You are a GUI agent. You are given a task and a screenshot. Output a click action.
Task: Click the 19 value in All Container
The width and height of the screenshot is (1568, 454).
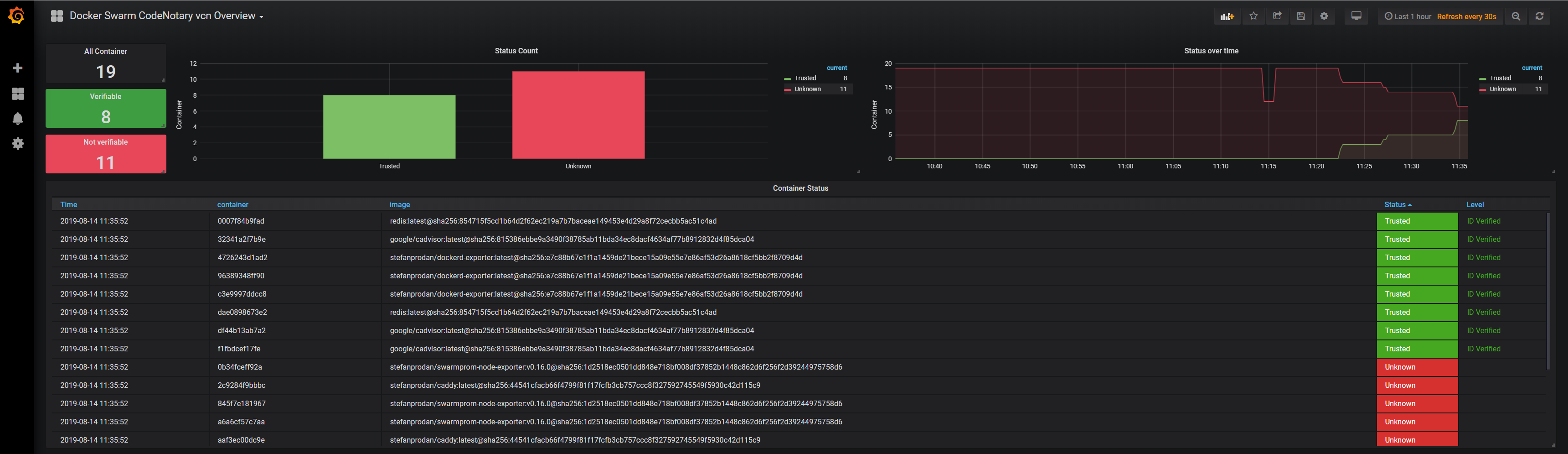tap(105, 72)
